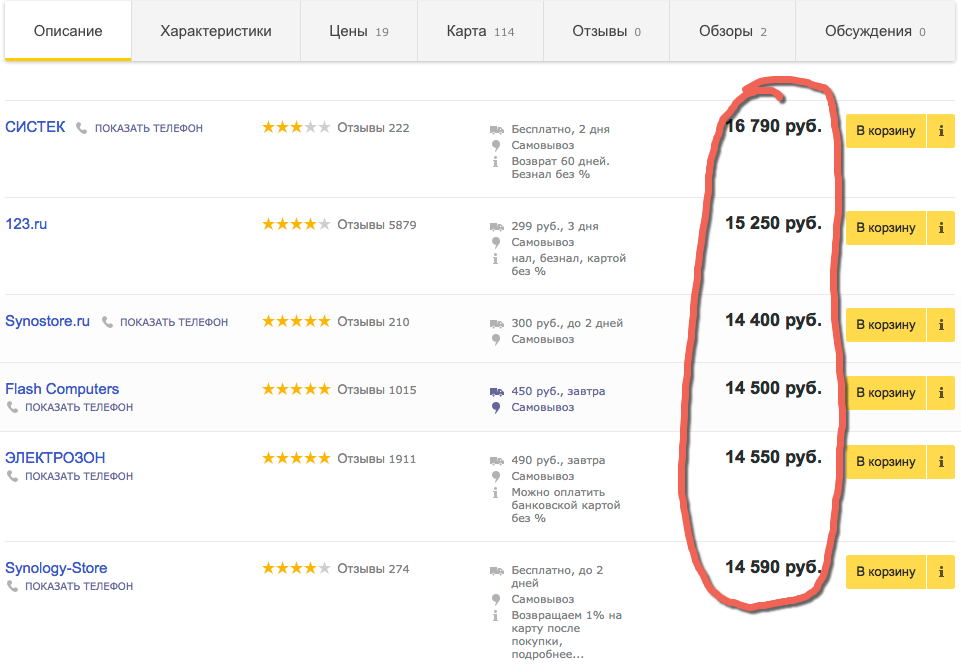Click truck icon beside 'Бесплатно, до 2 дней'
The image size is (961, 669).
(x=496, y=570)
